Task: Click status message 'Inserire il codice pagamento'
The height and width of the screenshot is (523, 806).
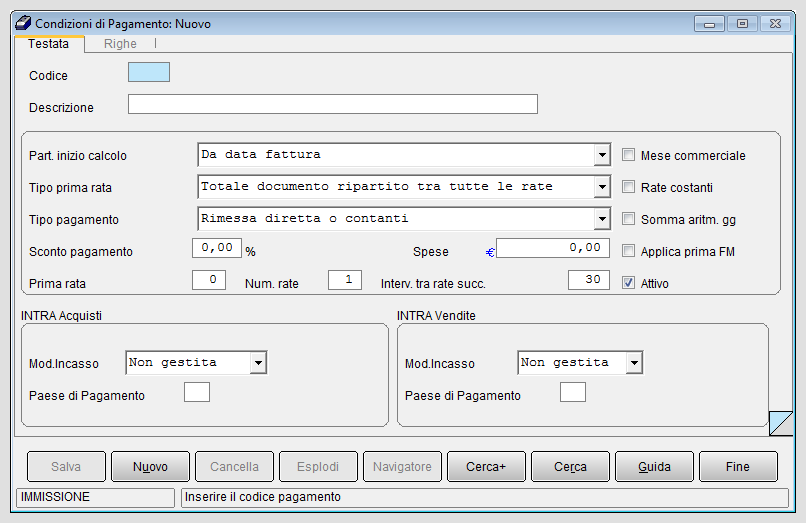Action: click(263, 497)
